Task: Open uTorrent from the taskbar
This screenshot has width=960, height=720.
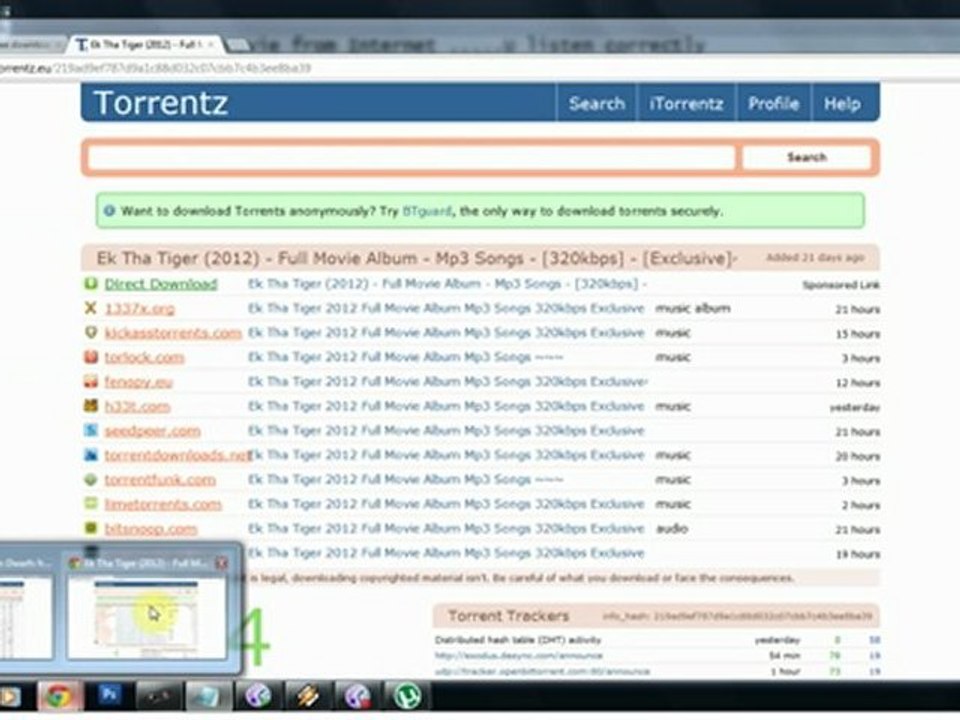Action: [x=408, y=697]
